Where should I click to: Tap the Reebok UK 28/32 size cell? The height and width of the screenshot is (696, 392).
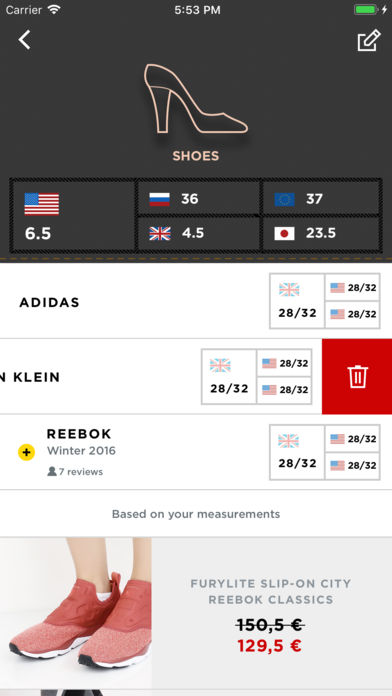pyautogui.click(x=297, y=452)
